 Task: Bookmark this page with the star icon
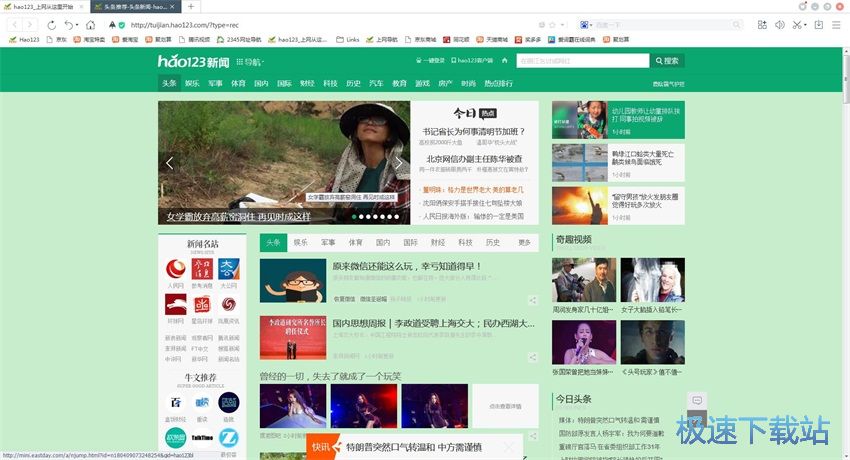(x=552, y=25)
